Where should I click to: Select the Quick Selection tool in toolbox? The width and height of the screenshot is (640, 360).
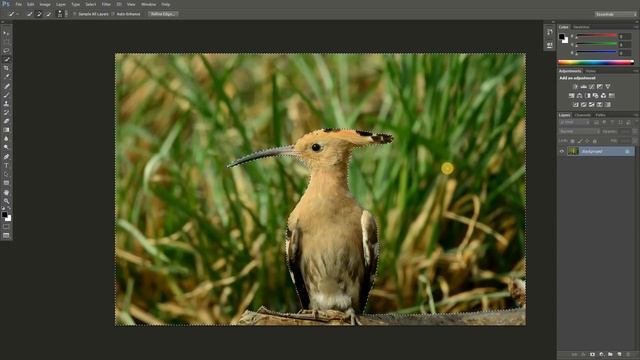[x=6, y=60]
